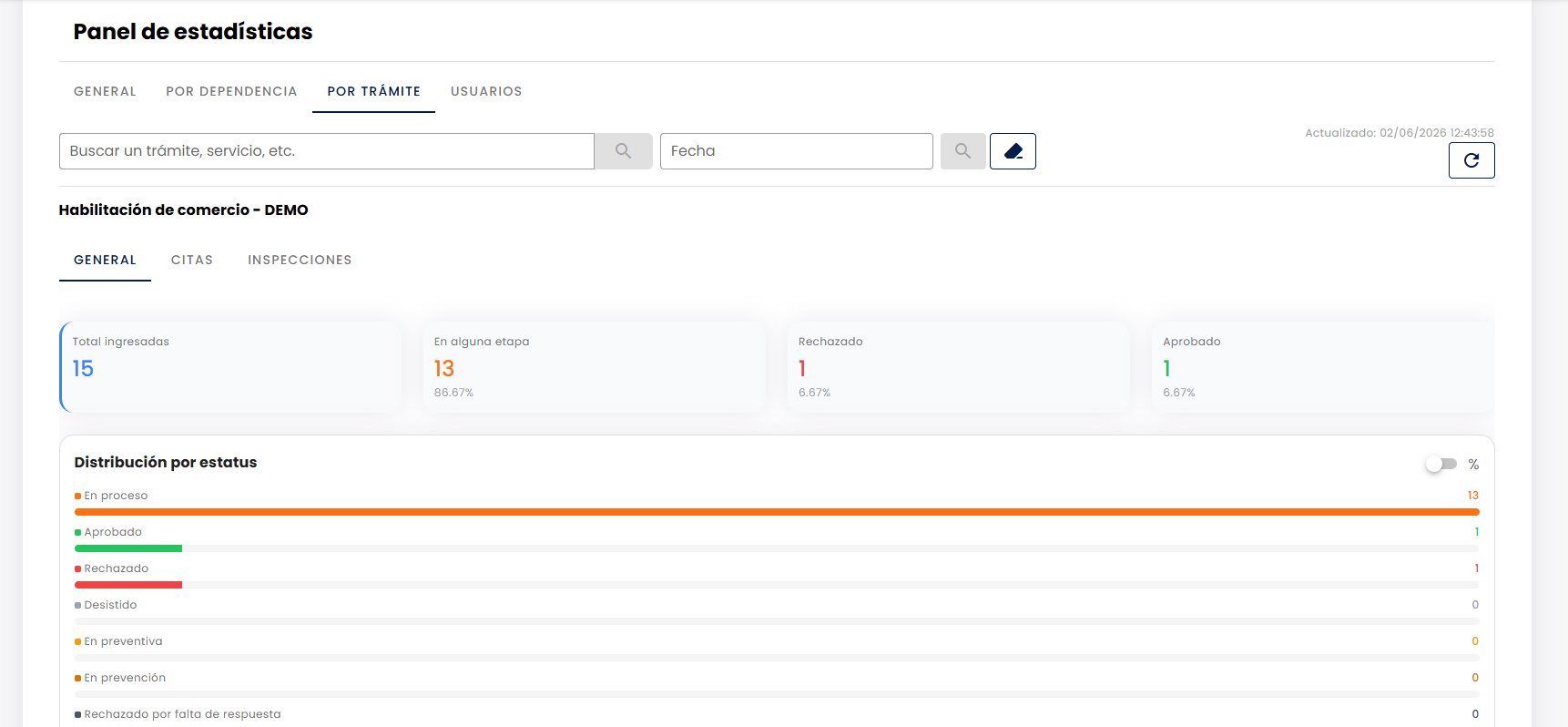Clear filters with the eraser icon
The height and width of the screenshot is (727, 1568).
(1013, 151)
